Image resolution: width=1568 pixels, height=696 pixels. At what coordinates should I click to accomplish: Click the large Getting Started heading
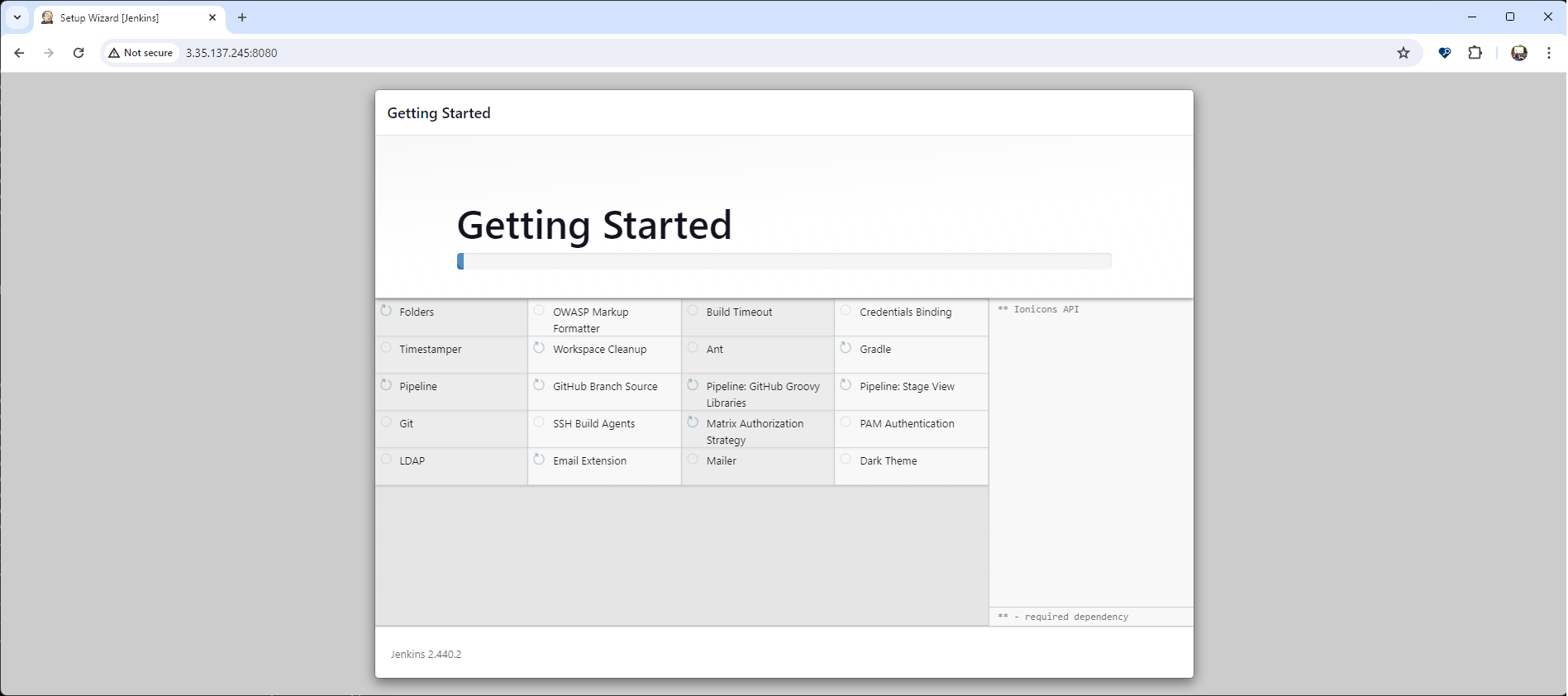pos(594,225)
